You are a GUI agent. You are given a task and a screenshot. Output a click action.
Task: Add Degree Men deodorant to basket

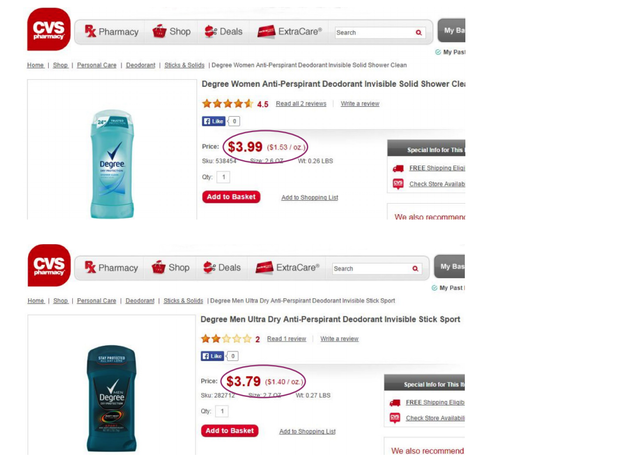click(230, 431)
